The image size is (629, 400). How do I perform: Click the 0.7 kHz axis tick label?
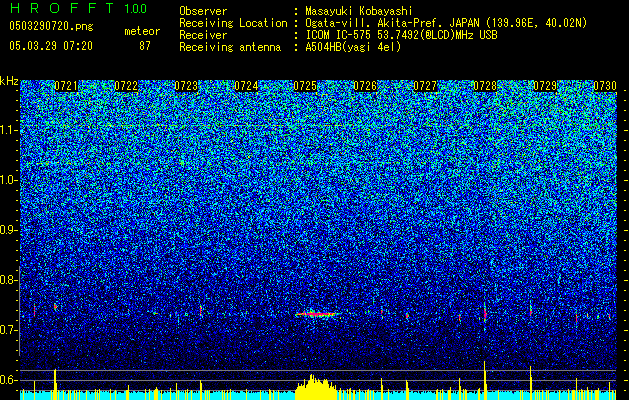pos(7,330)
